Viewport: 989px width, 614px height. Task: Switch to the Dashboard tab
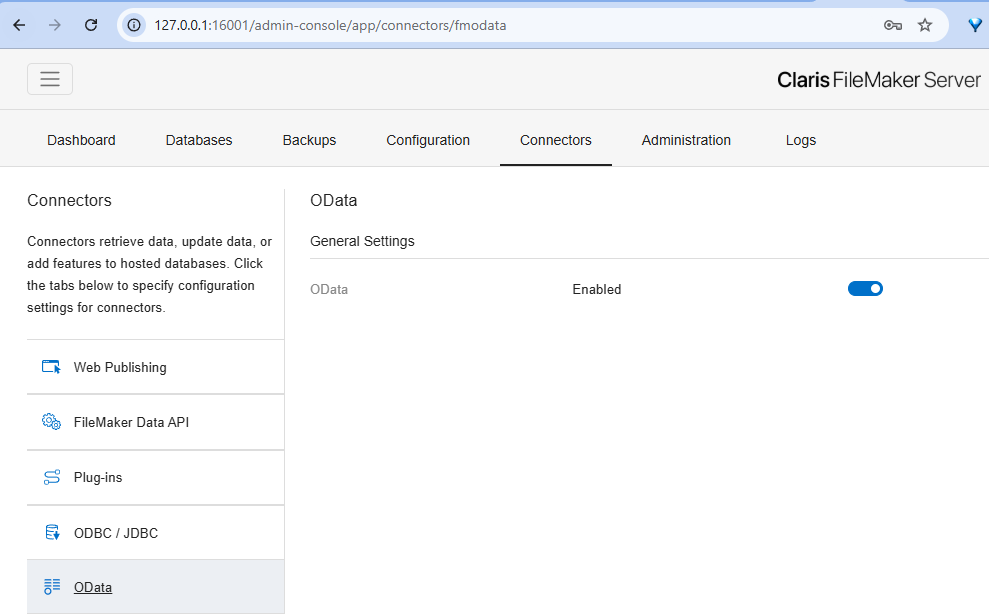coord(81,140)
